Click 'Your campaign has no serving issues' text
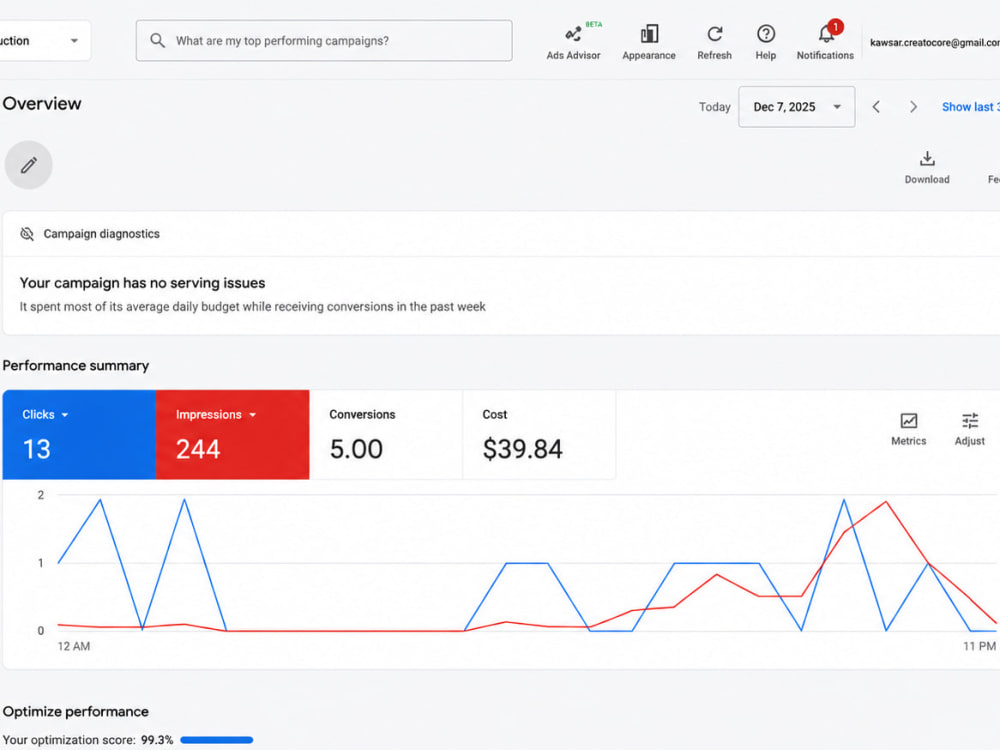Screen dimensions: 1000x750 click(142, 283)
